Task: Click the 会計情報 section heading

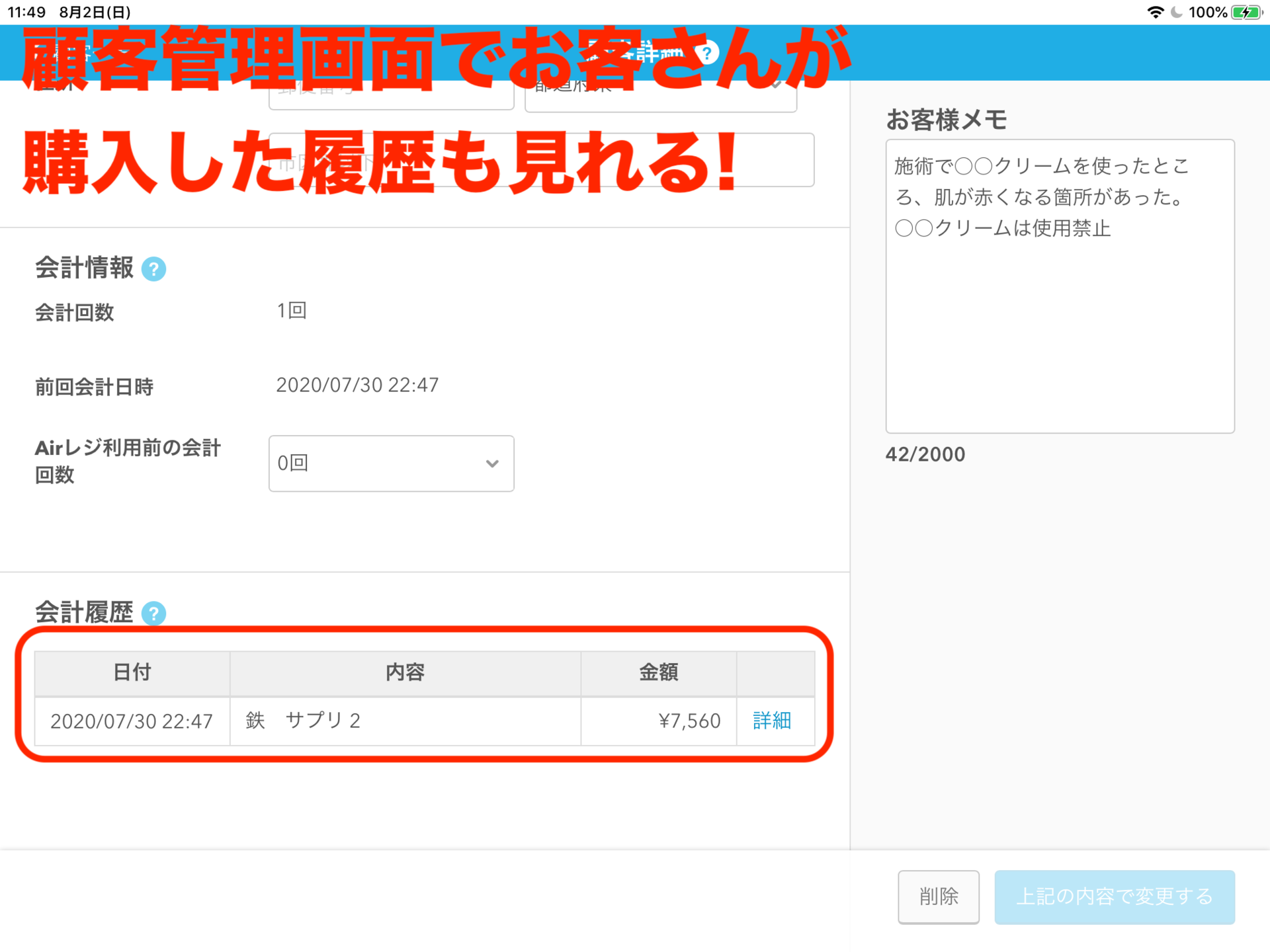Action: [x=84, y=268]
